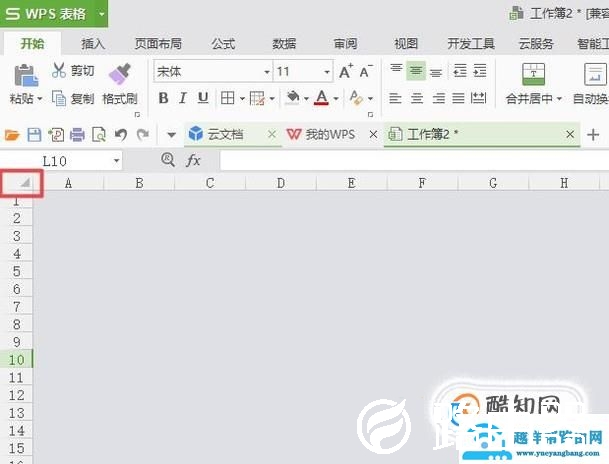Apply cell borders icon
This screenshot has height=464, width=609.
pyautogui.click(x=227, y=98)
